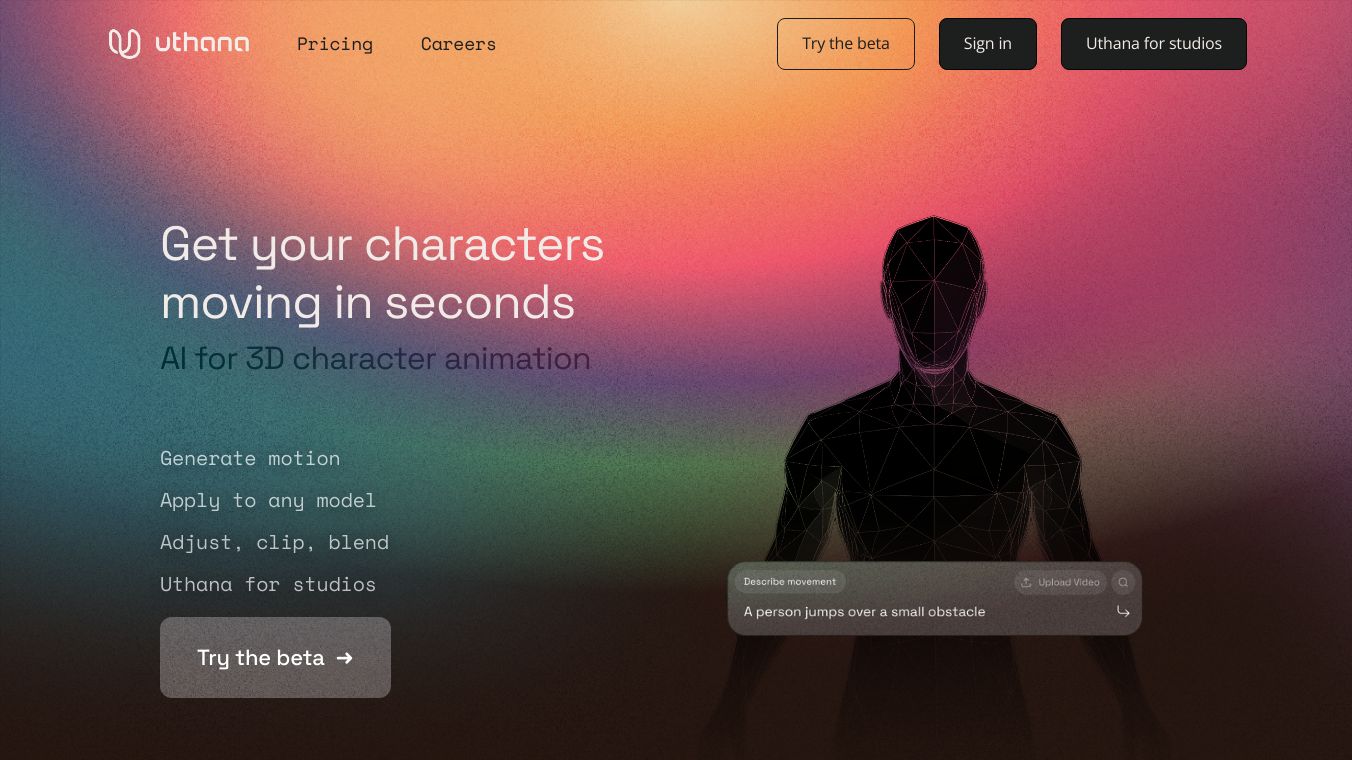Screen dimensions: 1352x760
Task: Select the Describe movement tab
Action: tap(790, 582)
